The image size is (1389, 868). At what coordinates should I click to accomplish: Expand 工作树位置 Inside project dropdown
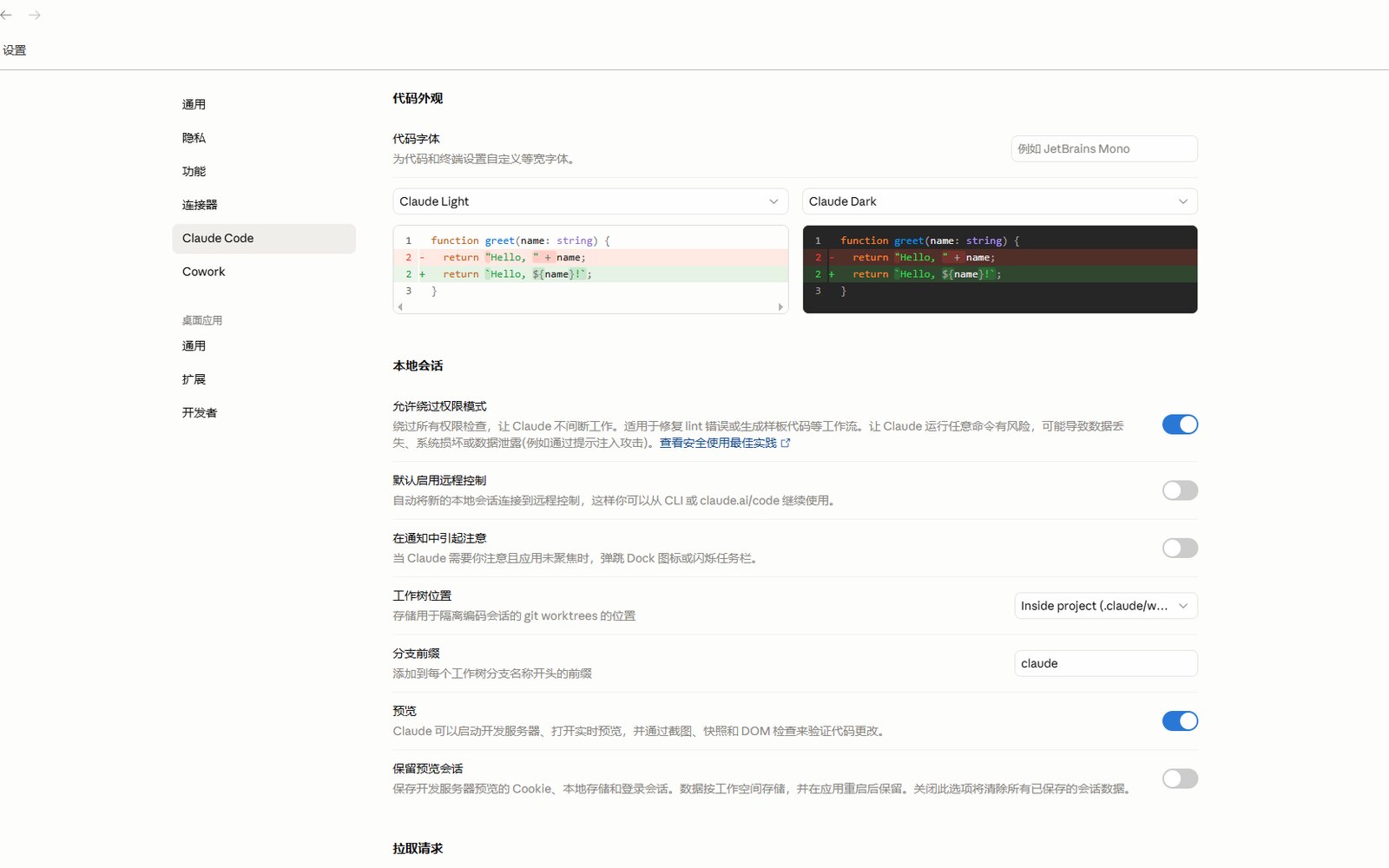click(x=1106, y=606)
